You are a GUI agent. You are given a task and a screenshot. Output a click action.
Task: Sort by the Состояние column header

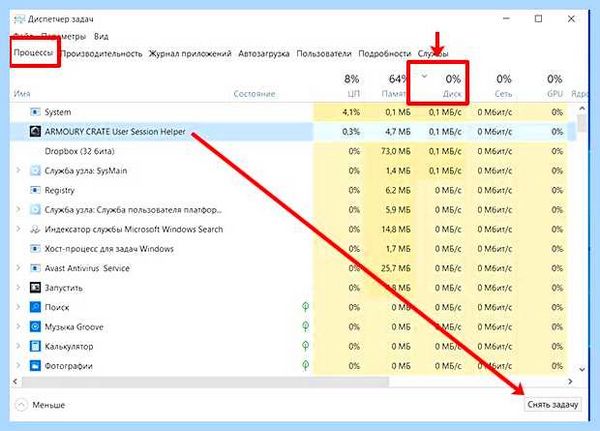[x=254, y=94]
